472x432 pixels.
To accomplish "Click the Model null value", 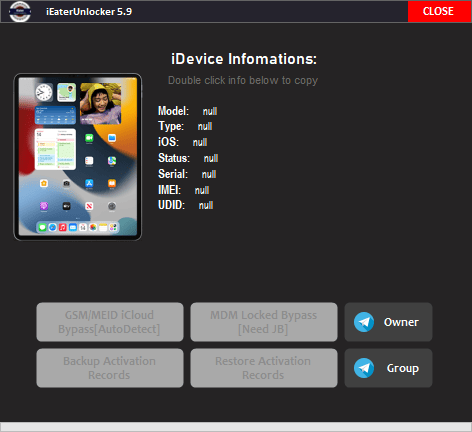I will (210, 111).
